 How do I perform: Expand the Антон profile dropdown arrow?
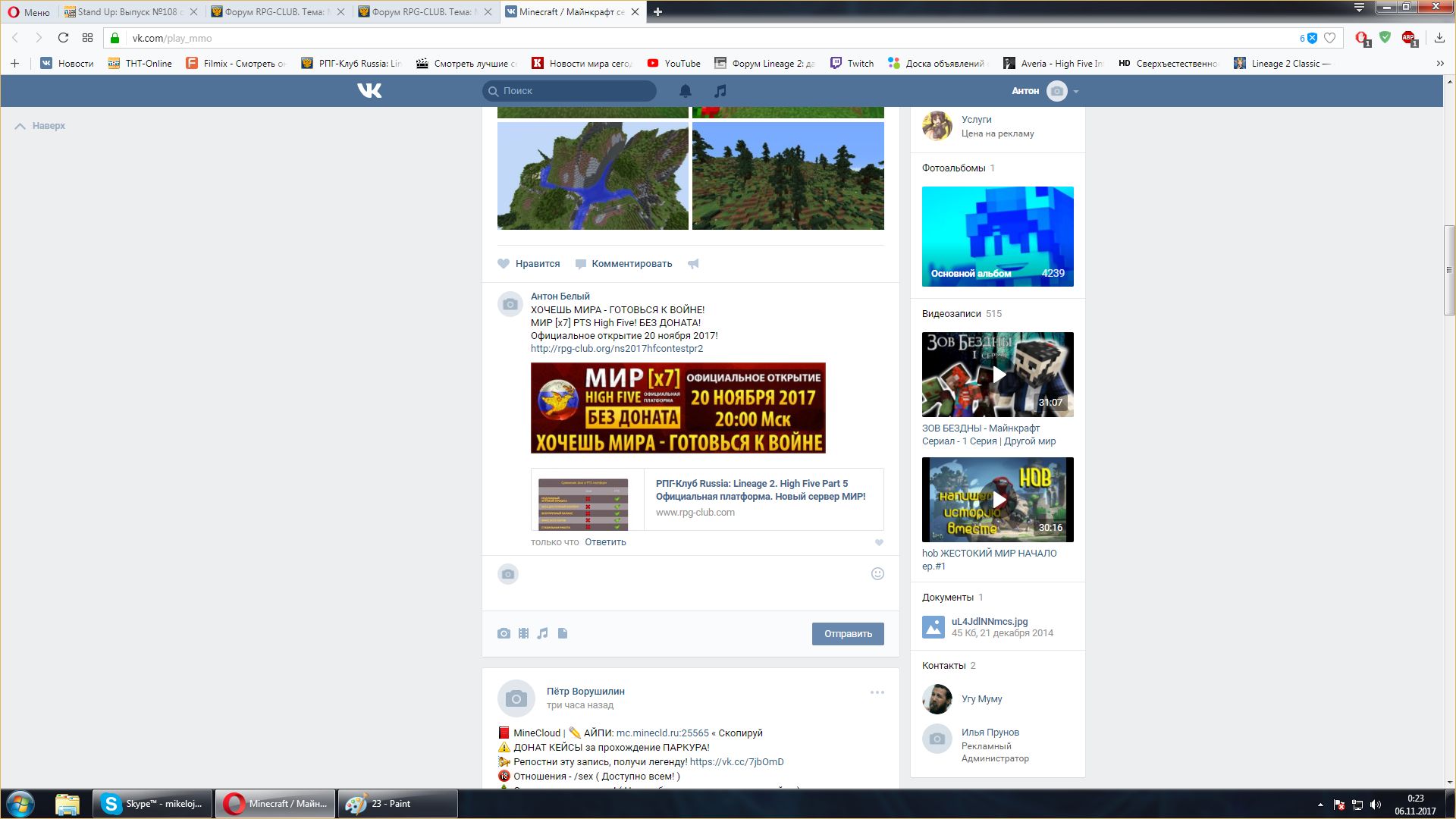pyautogui.click(x=1075, y=92)
